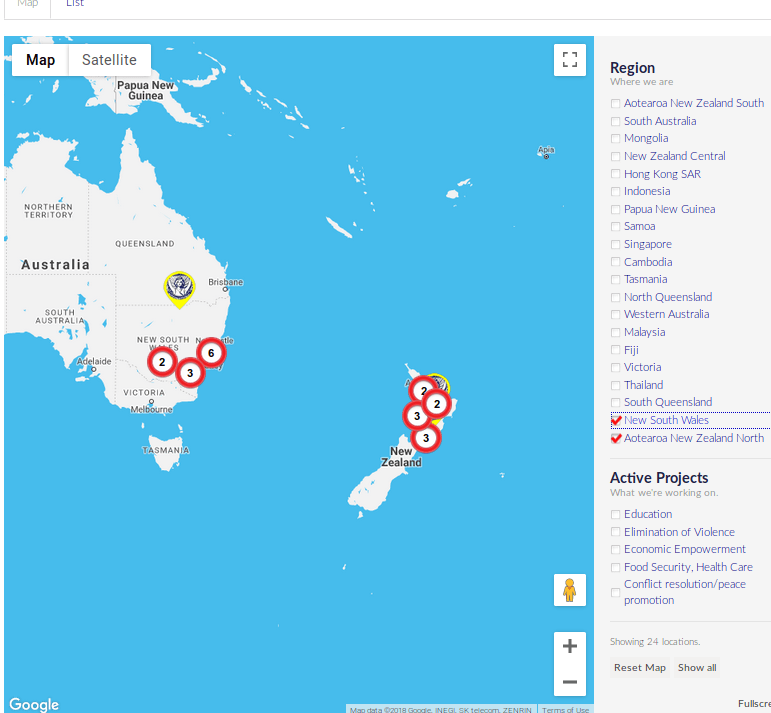771x713 pixels.
Task: Enable the Indonesia region checkbox
Action: (x=615, y=191)
